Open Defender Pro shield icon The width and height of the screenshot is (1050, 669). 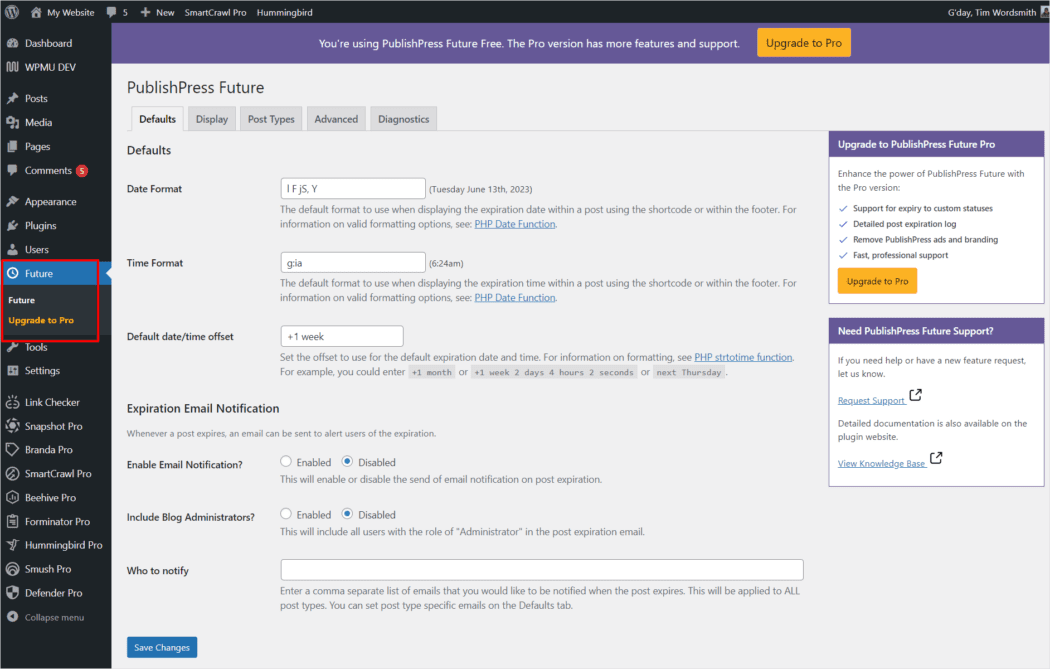click(12, 593)
